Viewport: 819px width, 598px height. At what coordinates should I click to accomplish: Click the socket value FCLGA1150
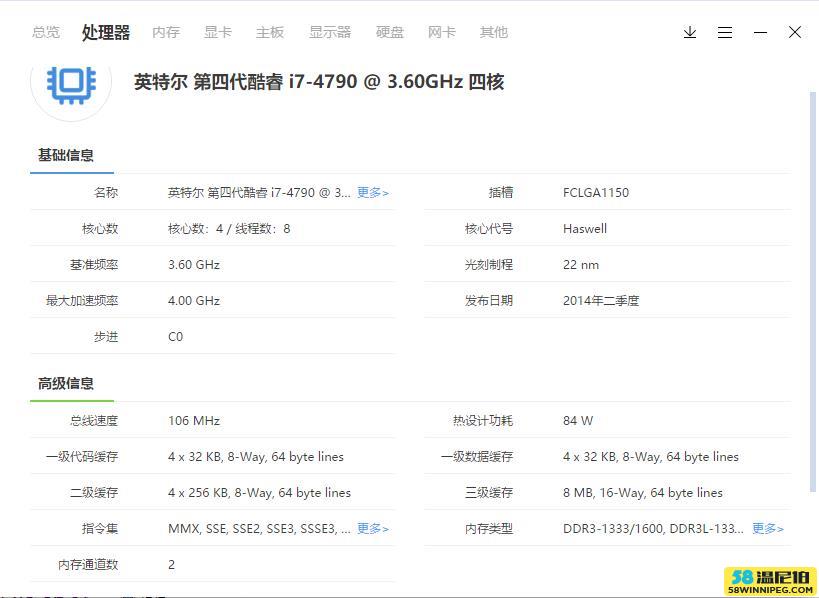(x=596, y=193)
